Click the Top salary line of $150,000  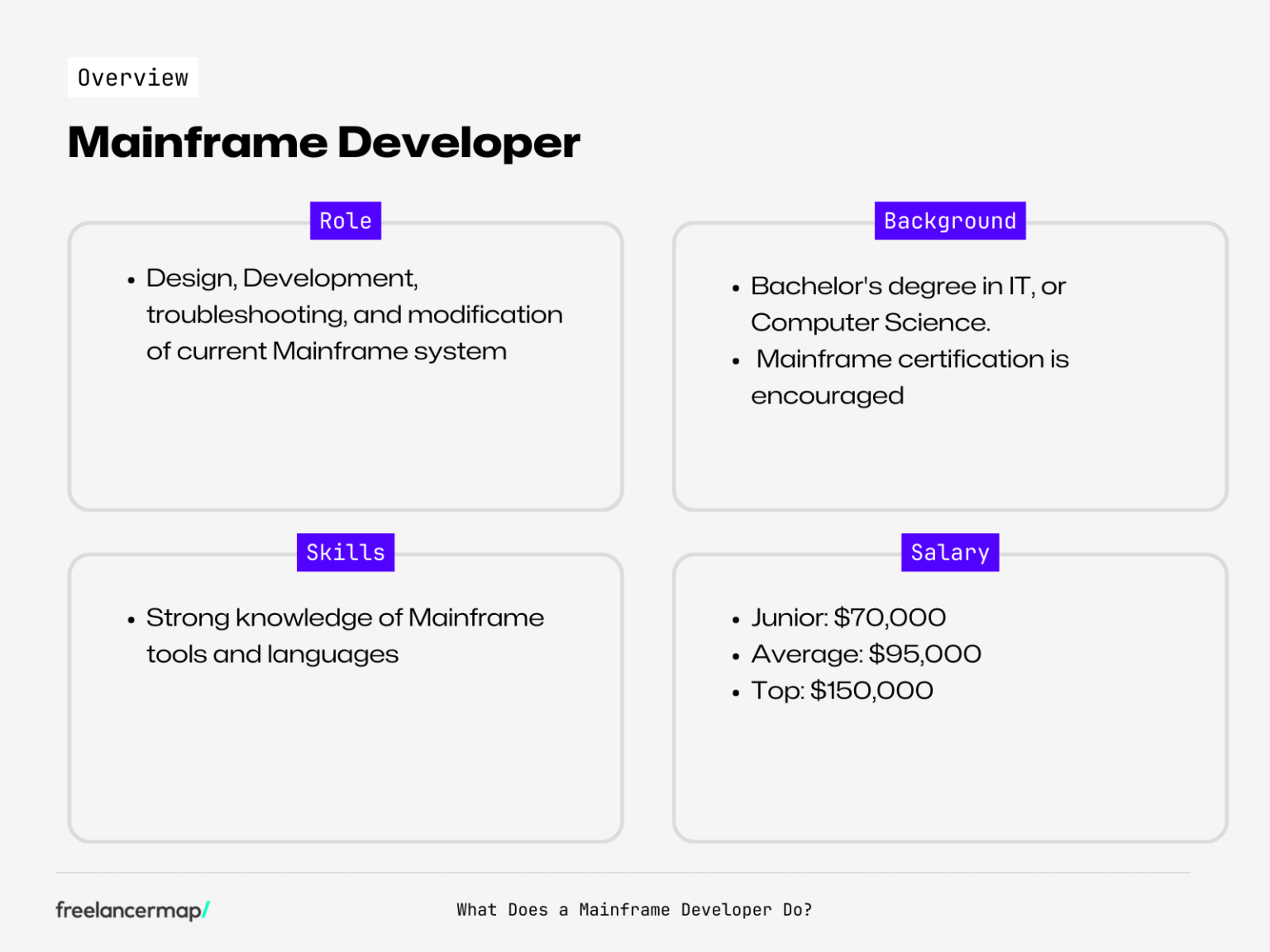pos(842,690)
